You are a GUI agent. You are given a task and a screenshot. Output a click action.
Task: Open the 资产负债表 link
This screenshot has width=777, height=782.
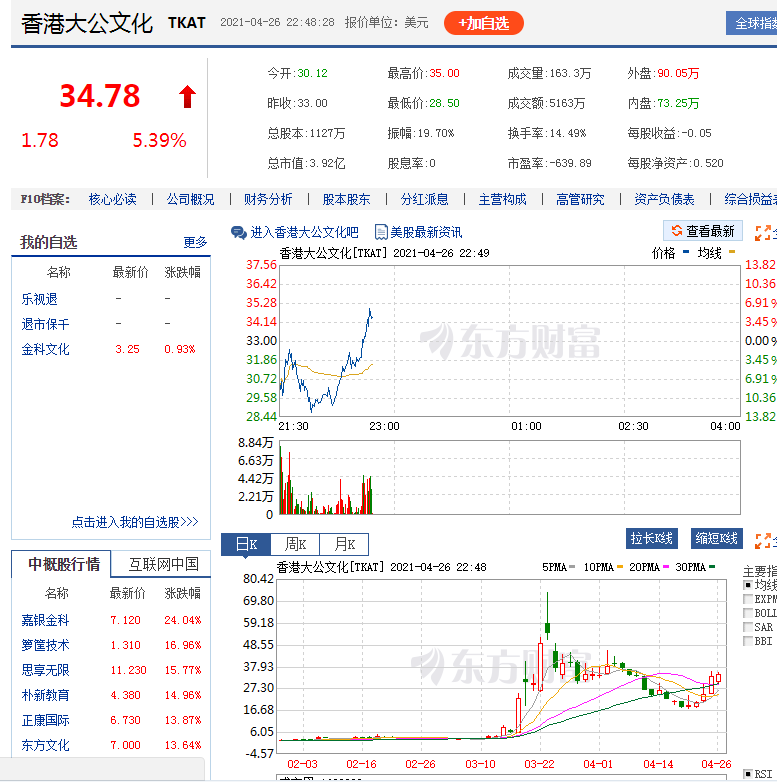tap(664, 199)
